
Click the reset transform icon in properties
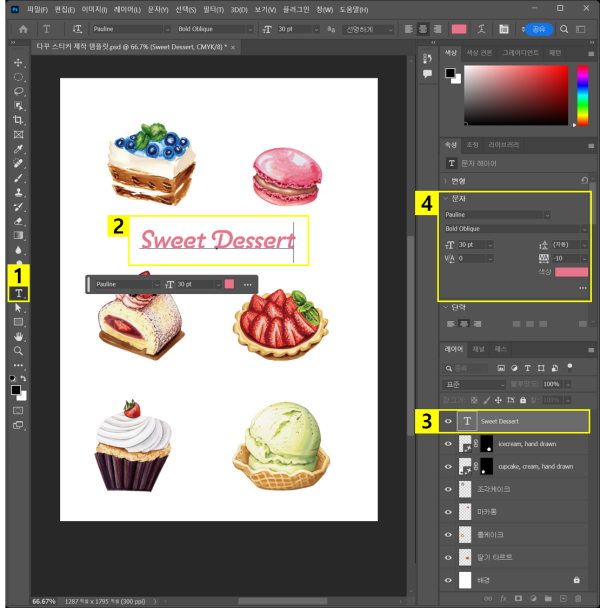click(584, 180)
